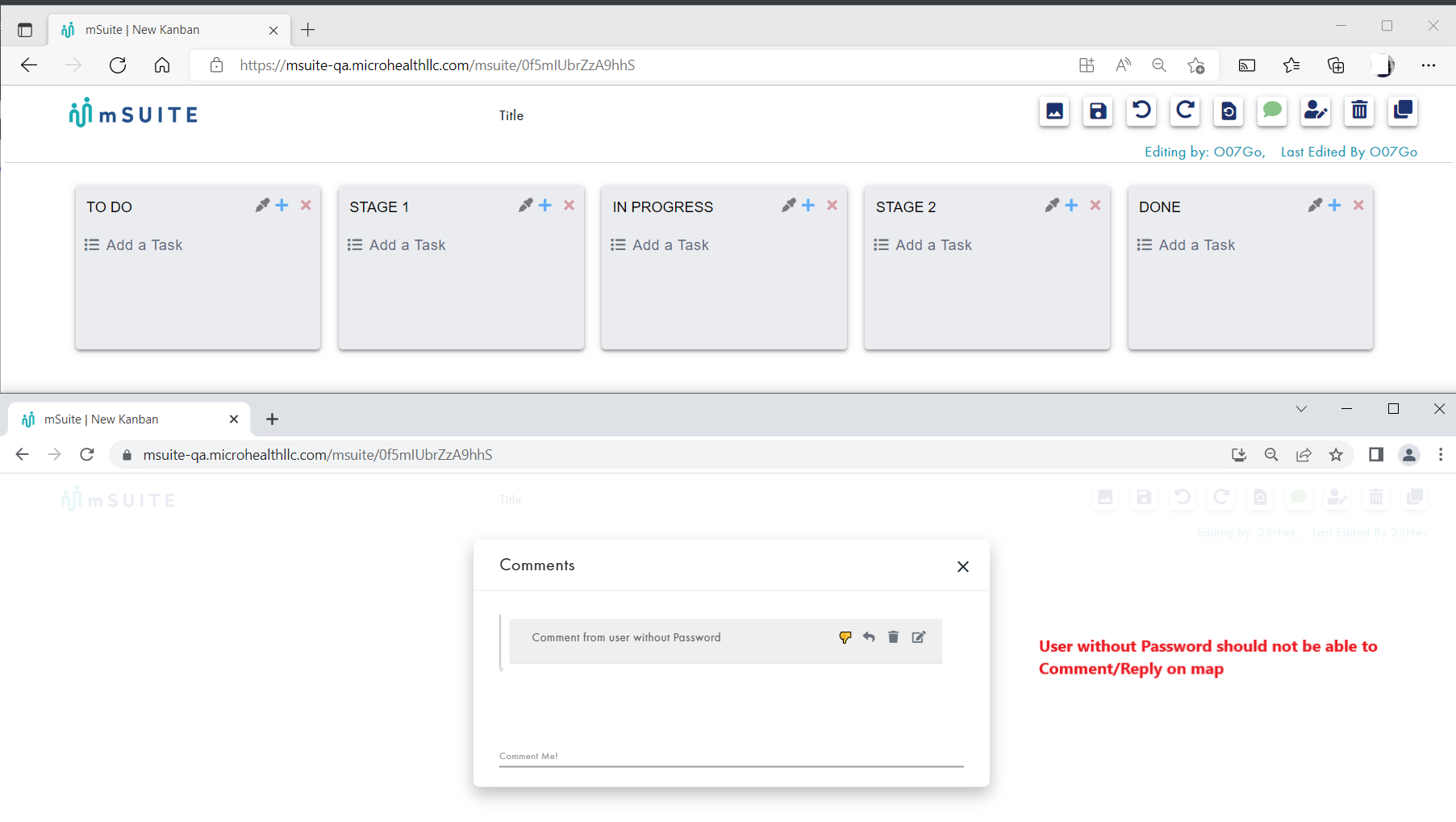Redo the last board change
The image size is (1456, 822).
click(x=1185, y=111)
